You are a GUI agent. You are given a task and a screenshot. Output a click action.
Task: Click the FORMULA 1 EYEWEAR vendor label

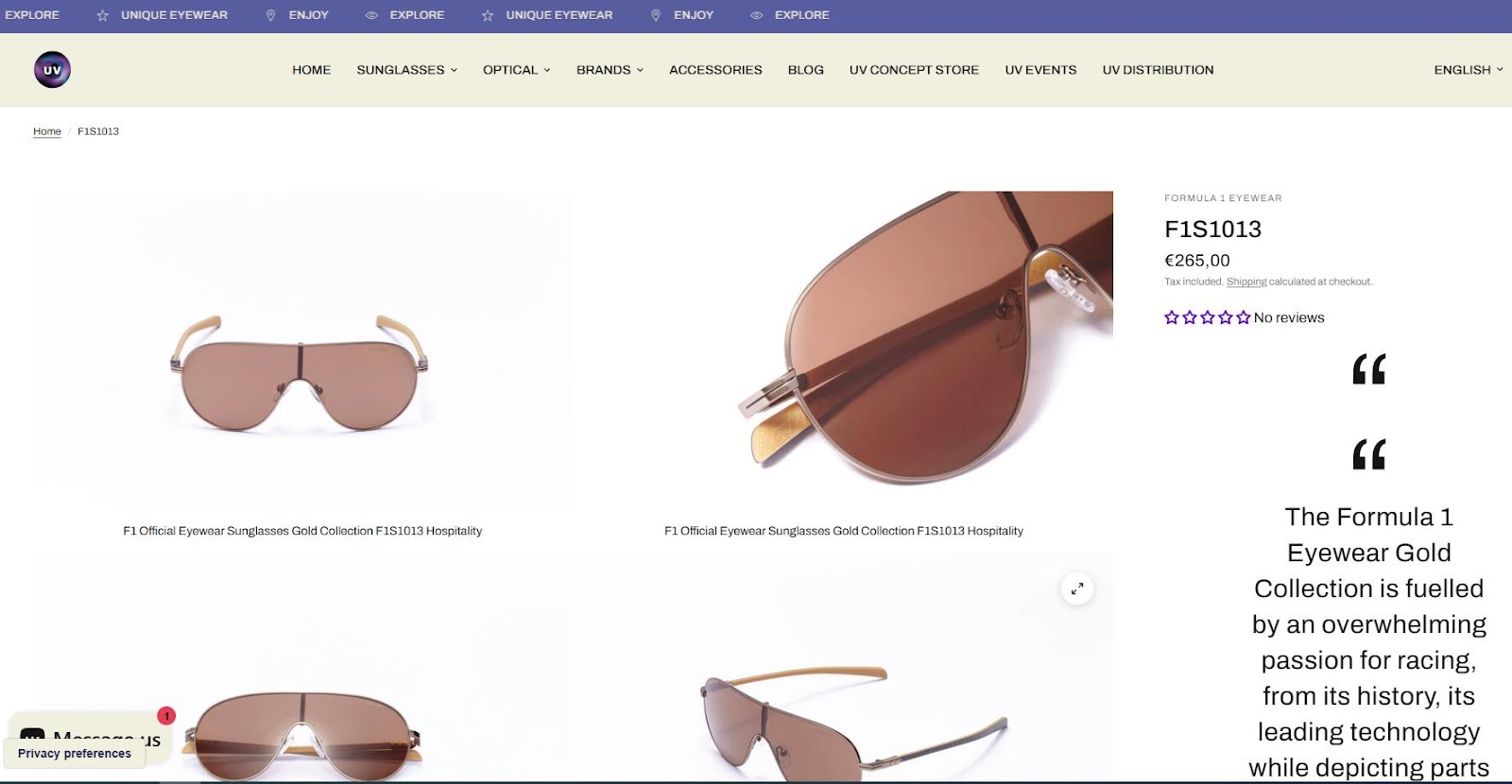[1223, 198]
